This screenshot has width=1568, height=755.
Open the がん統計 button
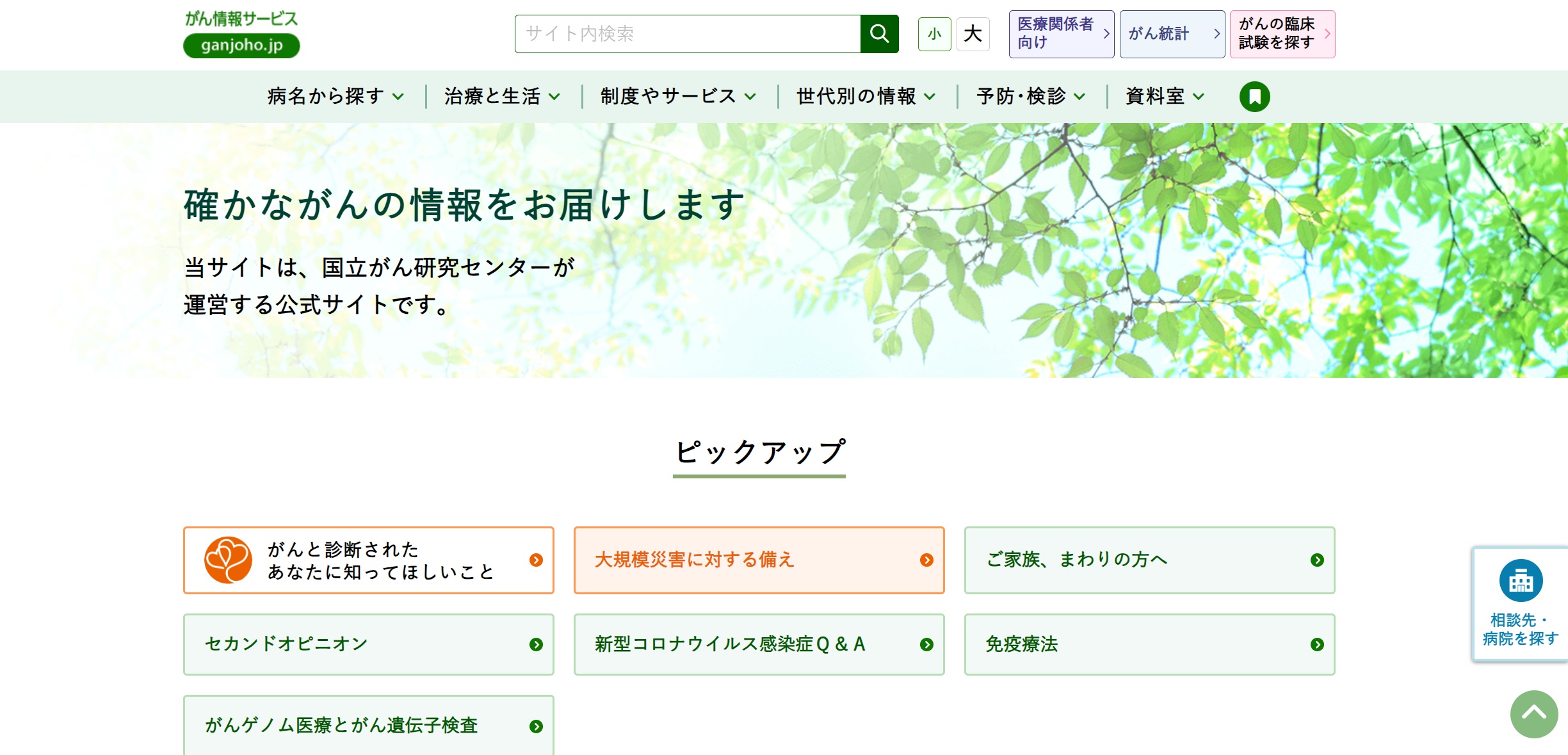point(1172,34)
